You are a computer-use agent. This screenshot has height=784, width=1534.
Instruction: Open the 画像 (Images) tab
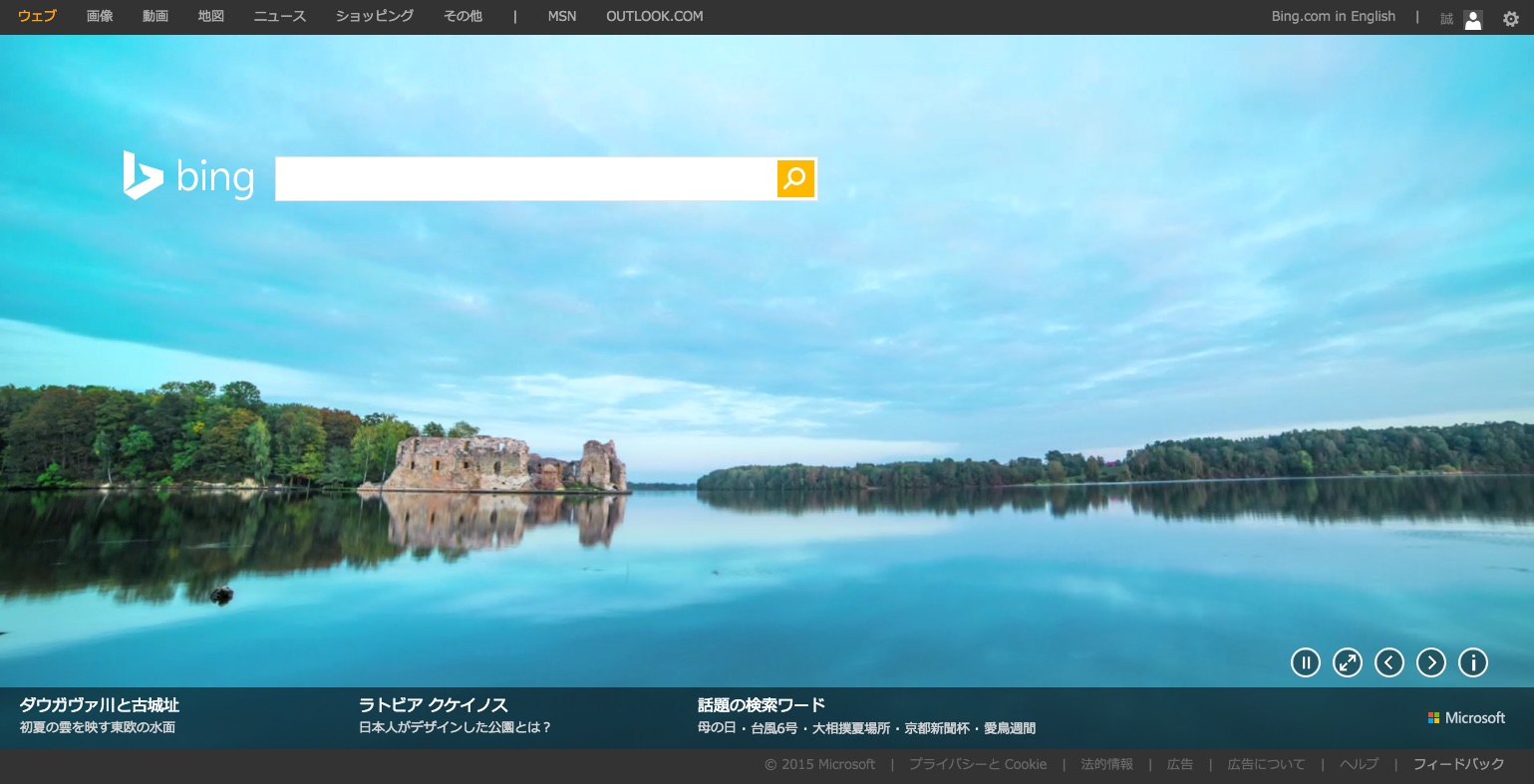(x=100, y=16)
